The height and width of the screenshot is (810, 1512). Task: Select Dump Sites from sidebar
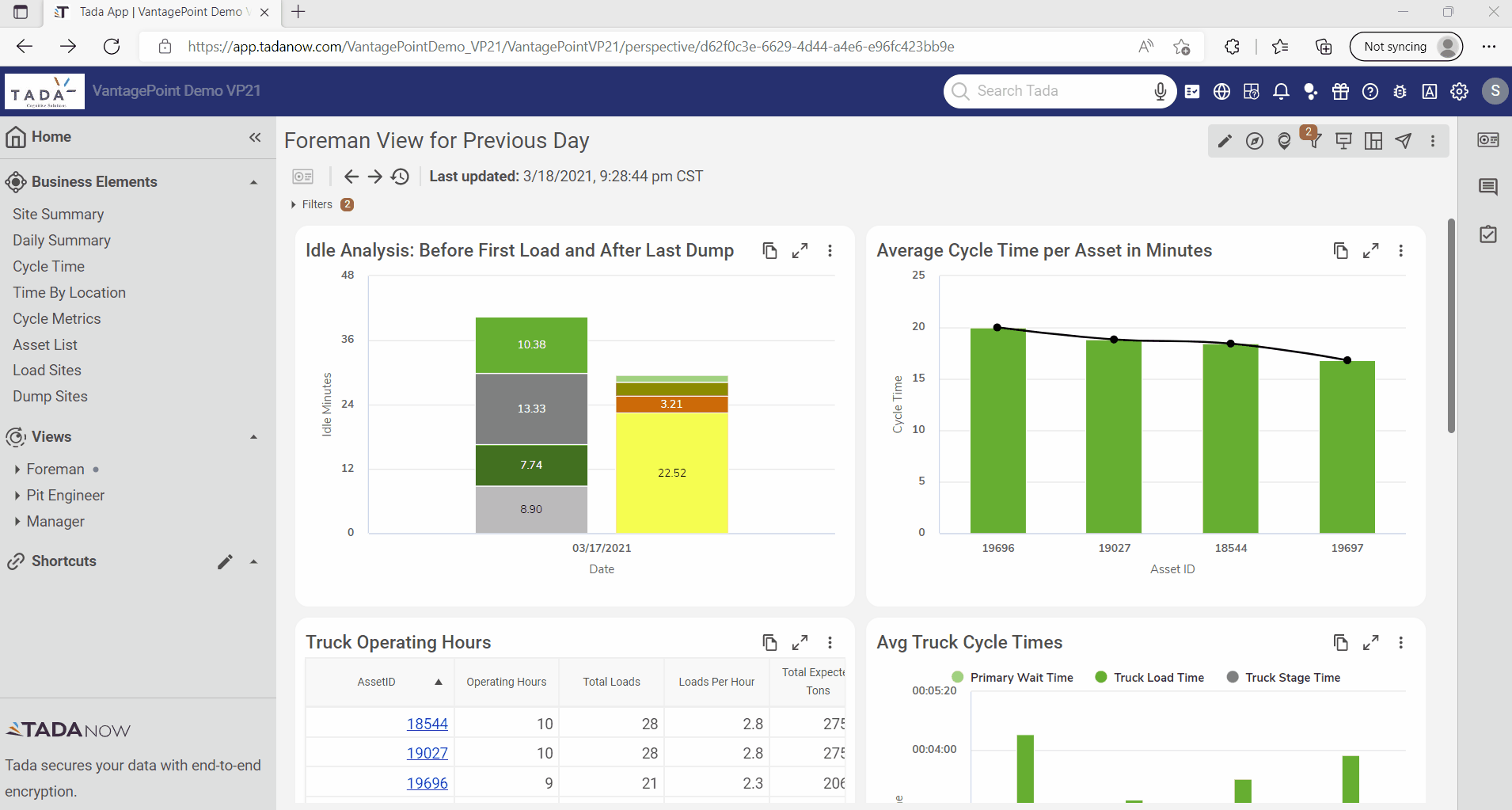(50, 397)
